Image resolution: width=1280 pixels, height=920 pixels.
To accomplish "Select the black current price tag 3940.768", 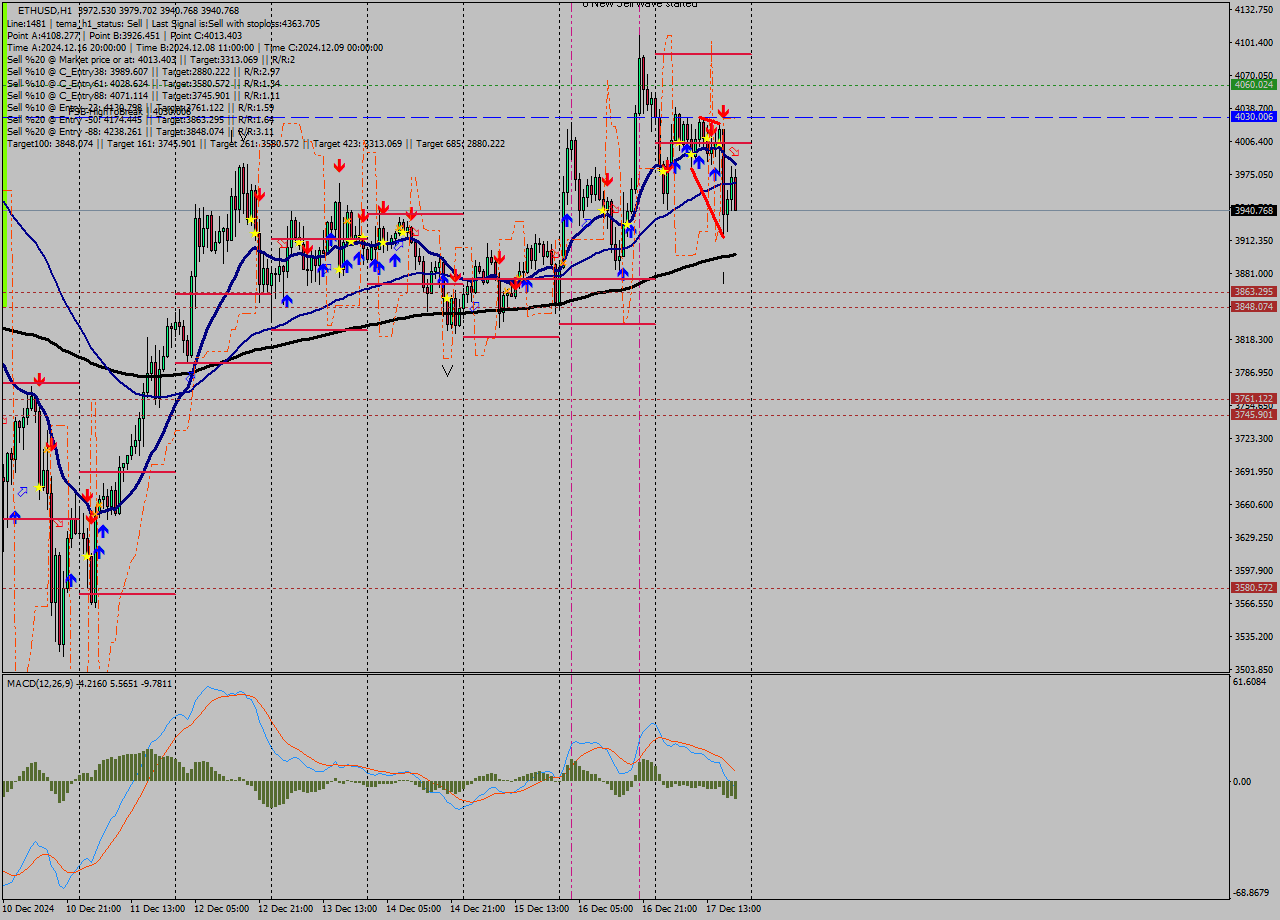I will point(1253,210).
